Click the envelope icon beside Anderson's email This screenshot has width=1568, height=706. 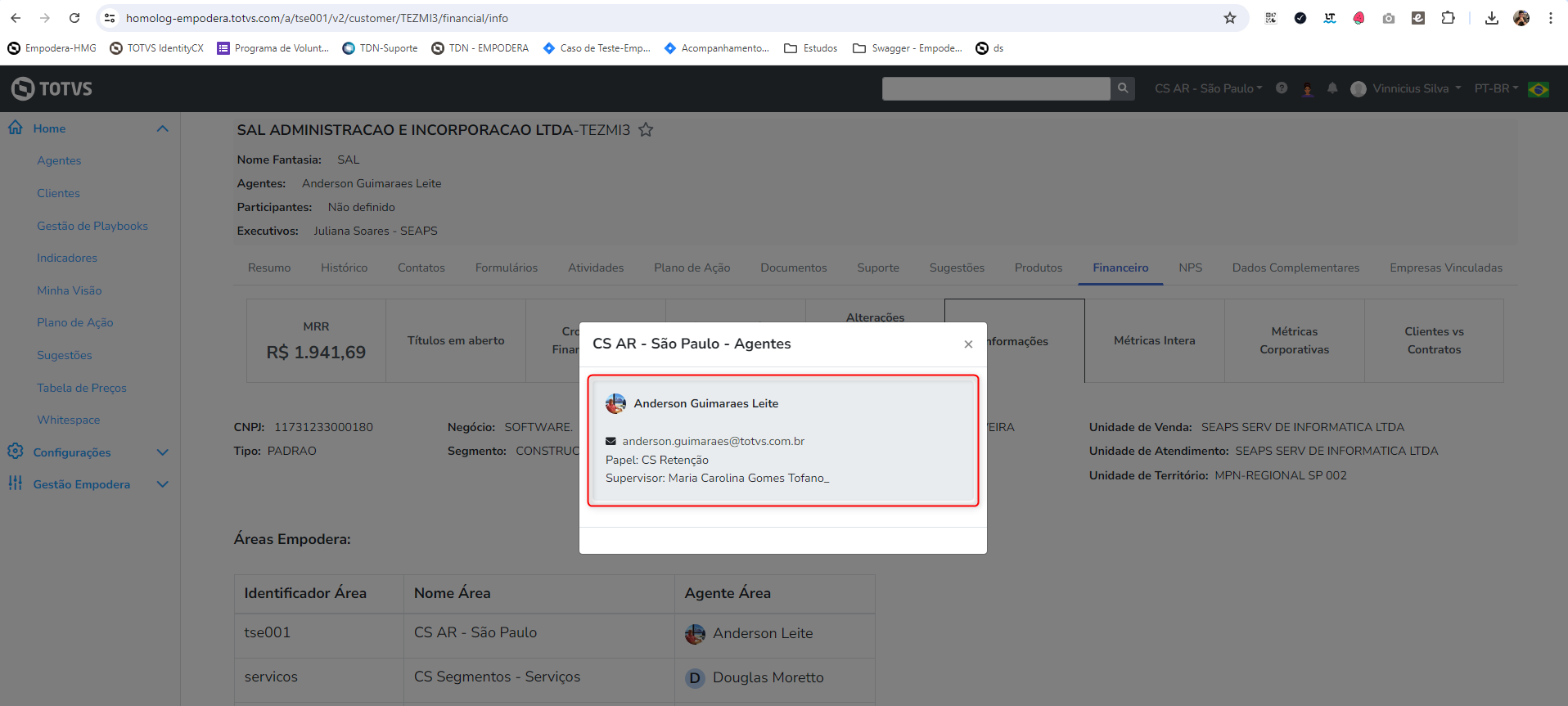point(611,441)
